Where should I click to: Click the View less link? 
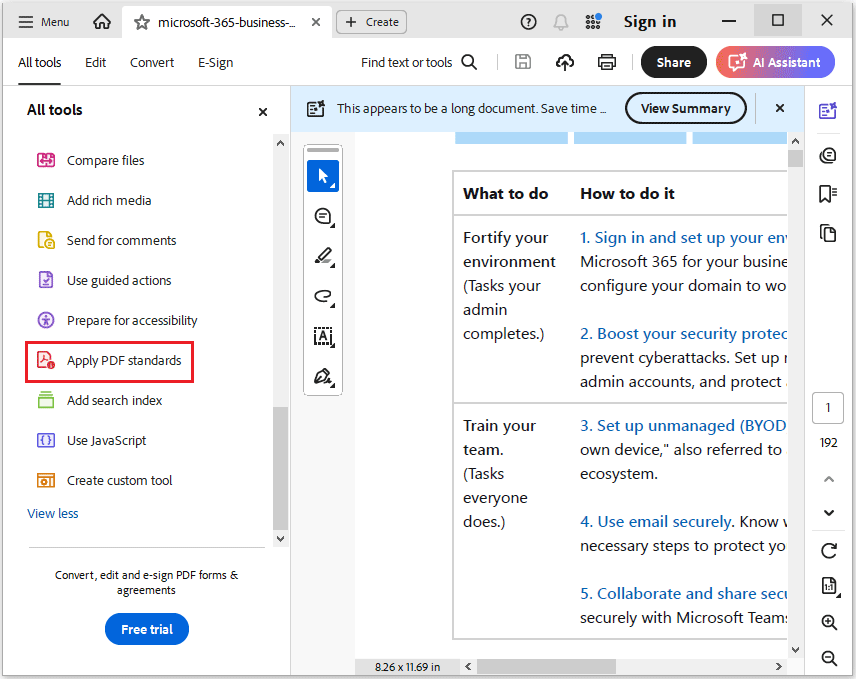[53, 514]
